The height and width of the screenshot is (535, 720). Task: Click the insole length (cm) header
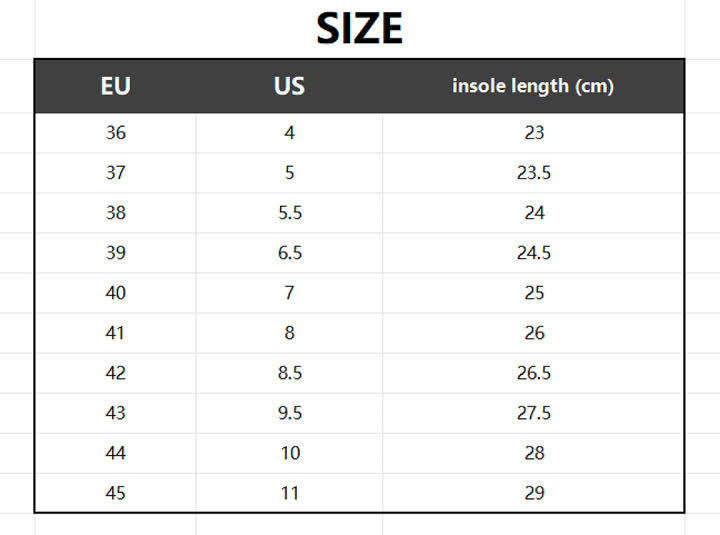coord(533,86)
